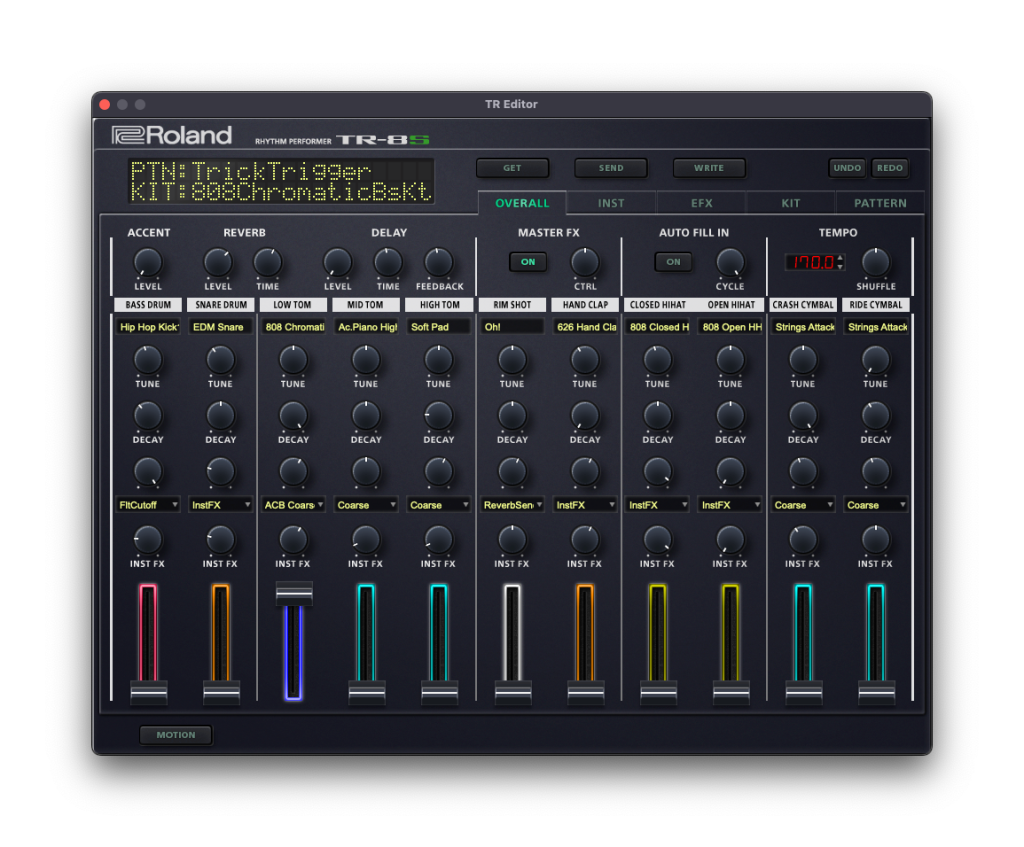Expand the ACB Coarse dropdown for Low Tom
Image resolution: width=1024 pixels, height=847 pixels.
pos(293,505)
